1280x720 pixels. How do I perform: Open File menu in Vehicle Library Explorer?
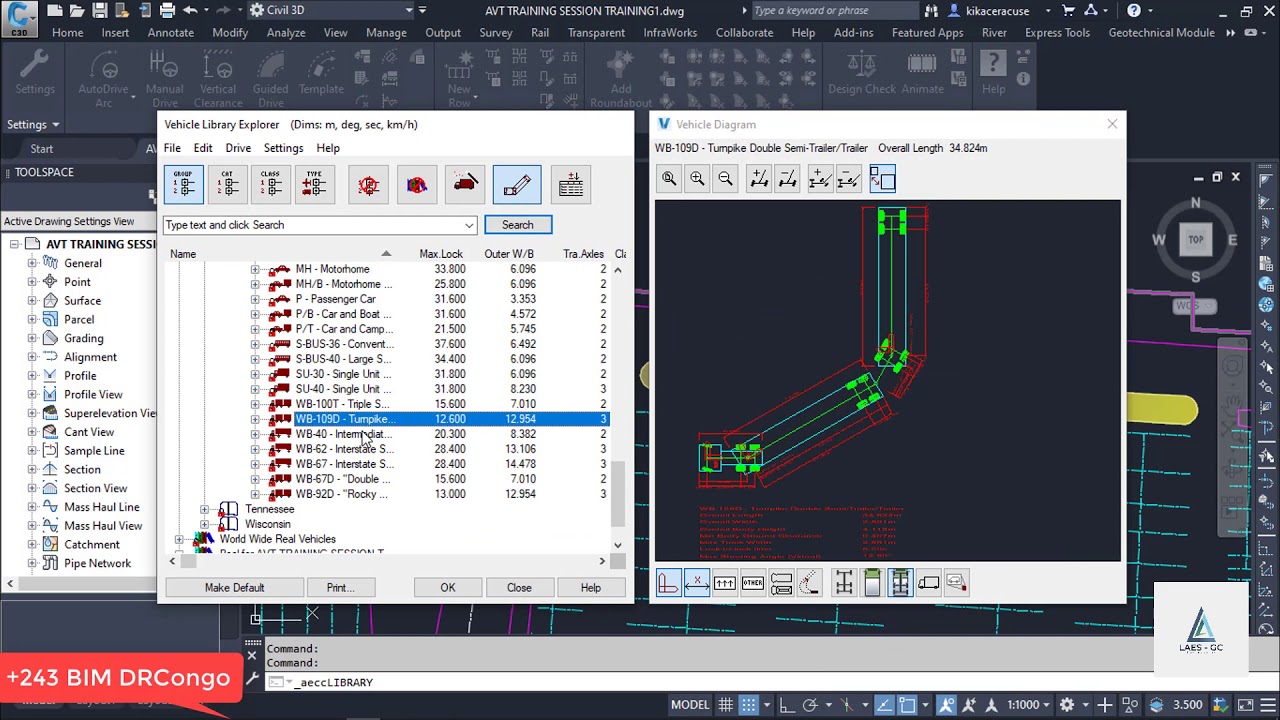click(x=173, y=148)
